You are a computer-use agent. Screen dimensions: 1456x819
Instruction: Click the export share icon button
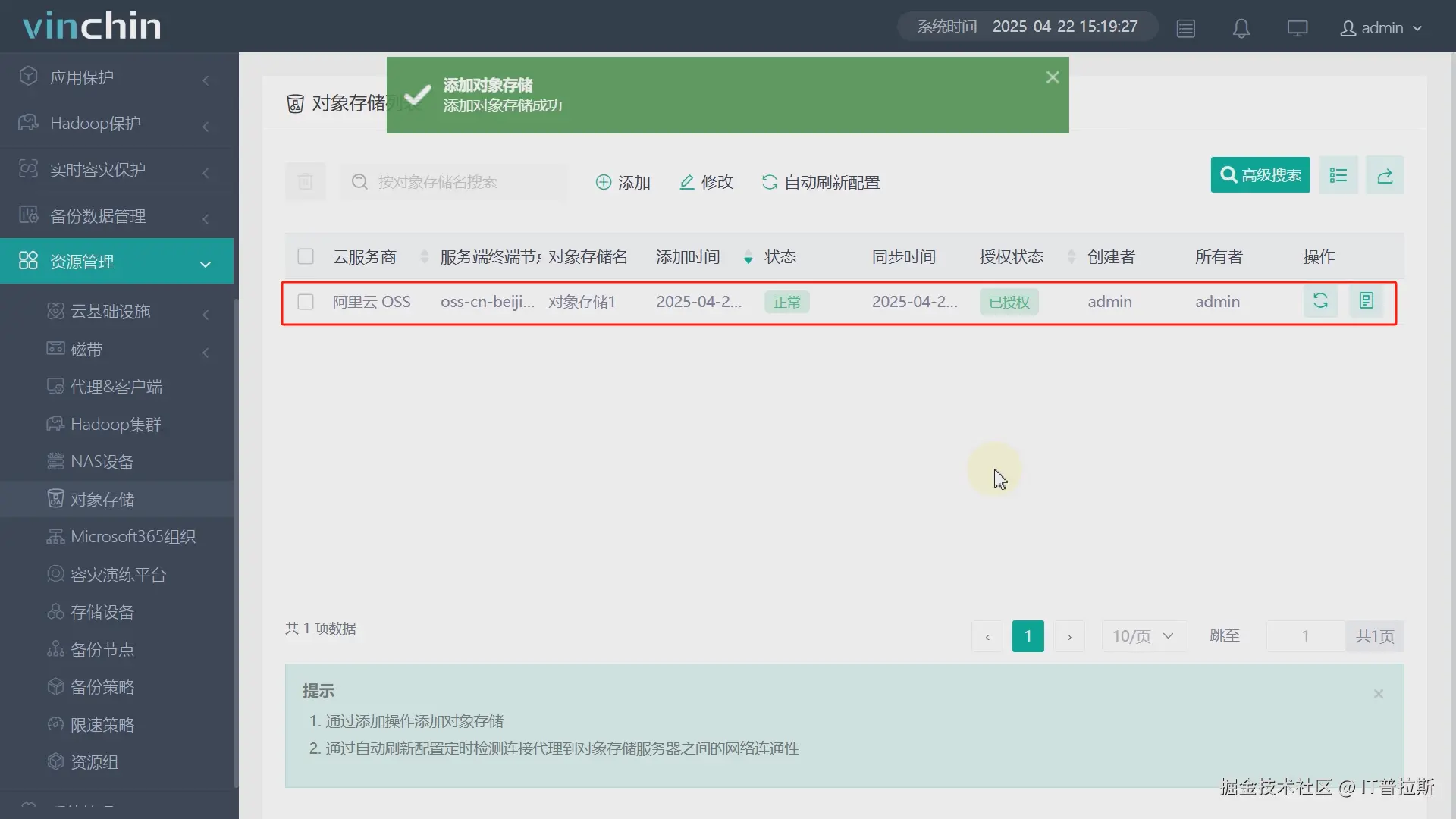pyautogui.click(x=1385, y=175)
